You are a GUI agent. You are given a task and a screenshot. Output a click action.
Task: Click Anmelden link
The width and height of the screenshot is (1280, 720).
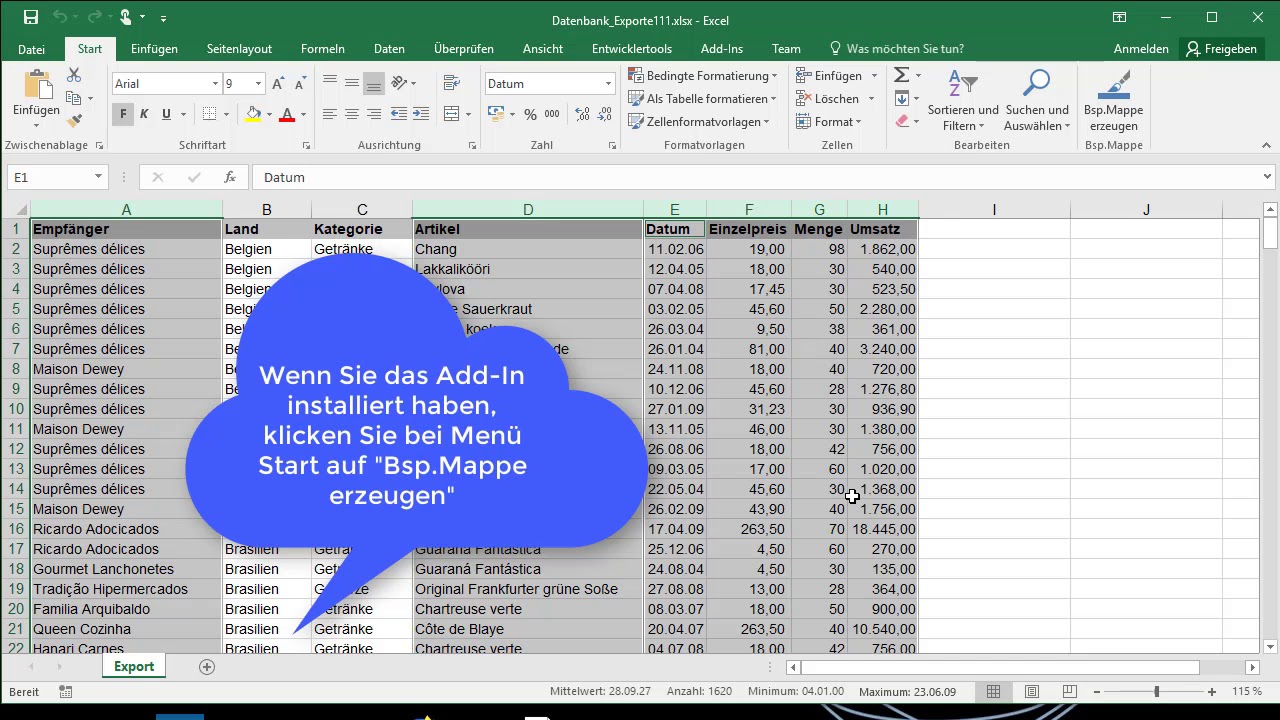(x=1141, y=49)
